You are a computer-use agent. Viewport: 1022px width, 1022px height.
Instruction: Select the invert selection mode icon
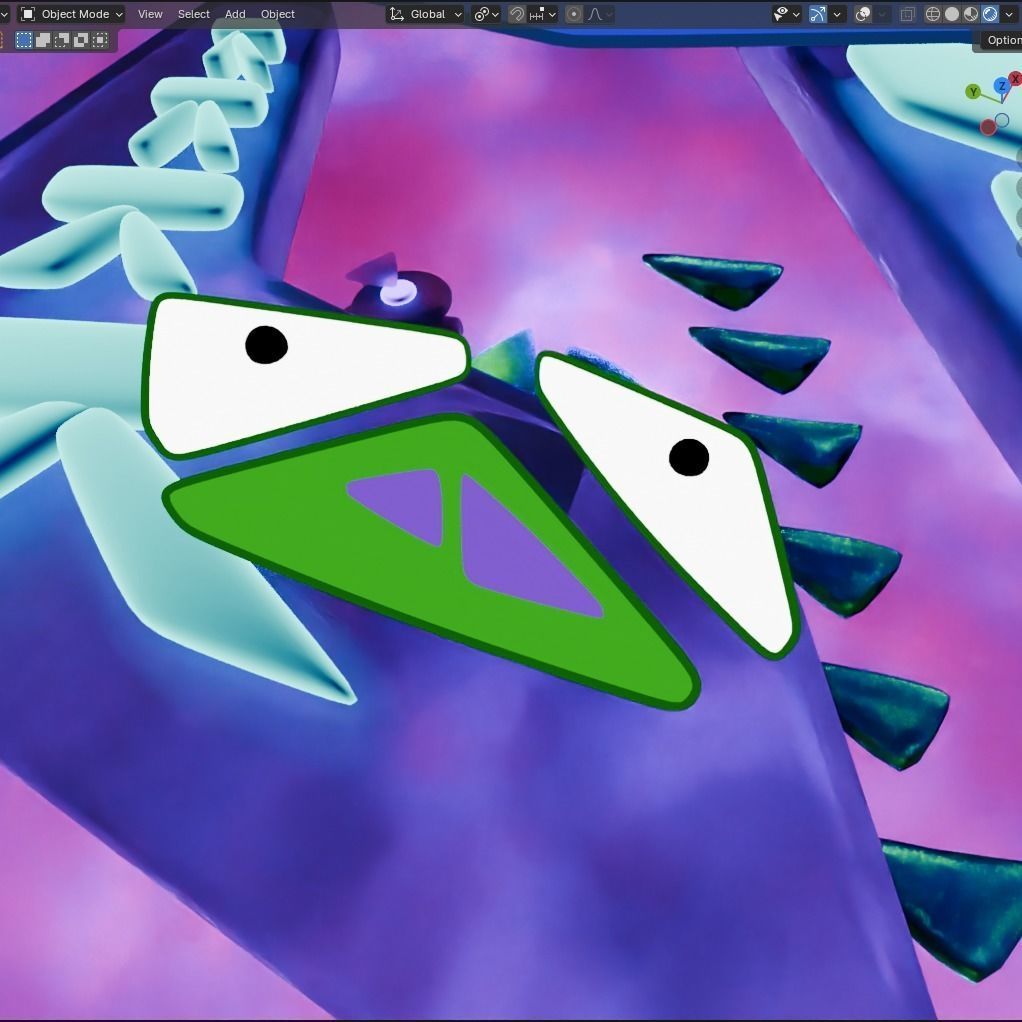pos(81,40)
